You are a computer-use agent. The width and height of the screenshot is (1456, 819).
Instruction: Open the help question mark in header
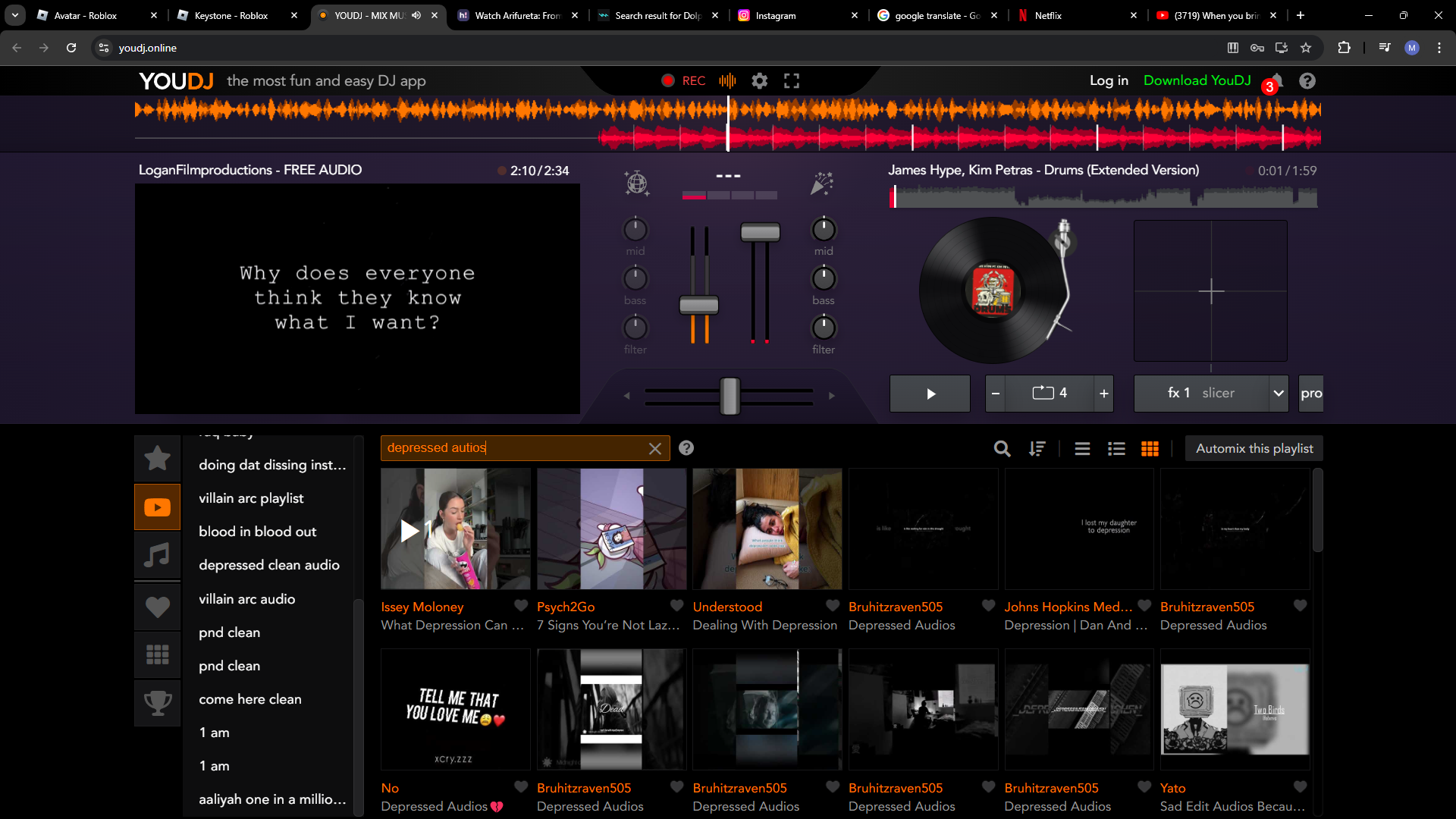click(1307, 81)
